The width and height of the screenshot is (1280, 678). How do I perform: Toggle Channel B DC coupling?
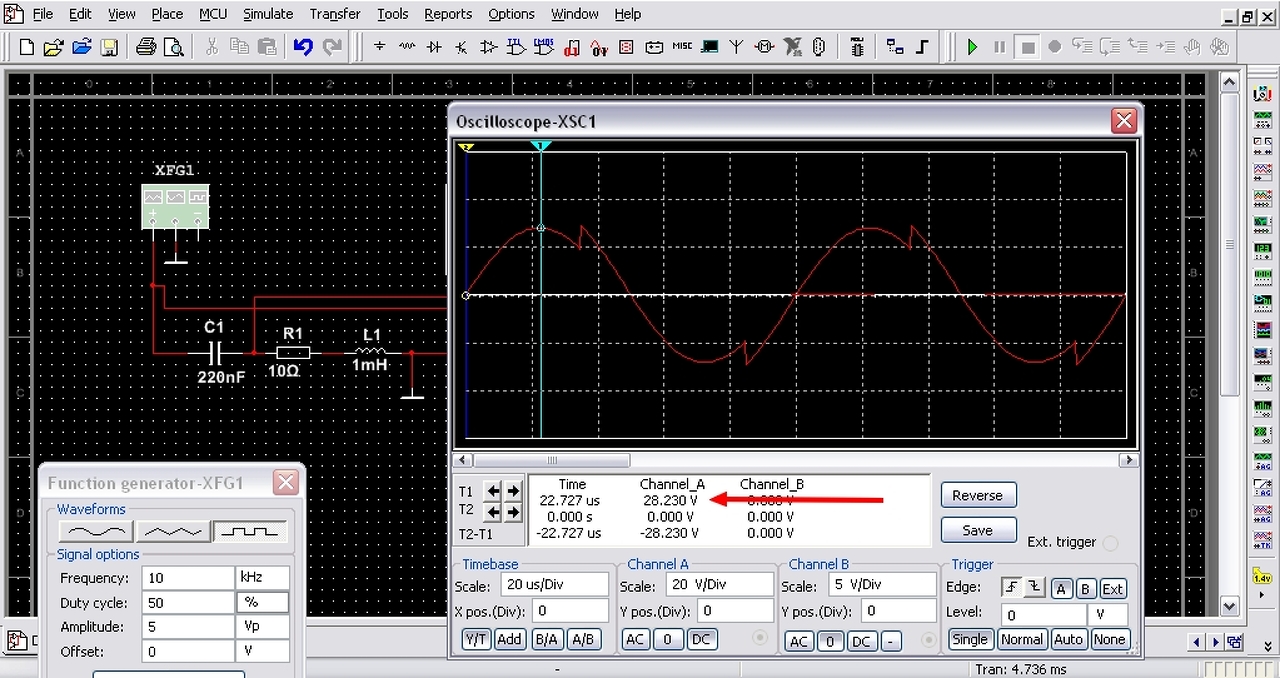tap(861, 641)
